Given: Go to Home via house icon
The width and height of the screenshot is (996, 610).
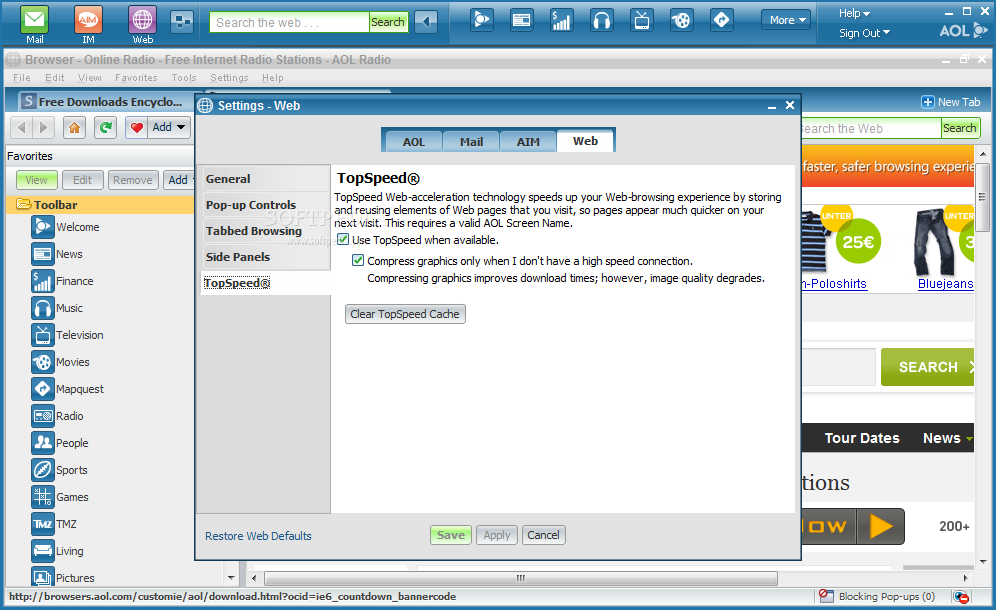Looking at the screenshot, I should 74,127.
